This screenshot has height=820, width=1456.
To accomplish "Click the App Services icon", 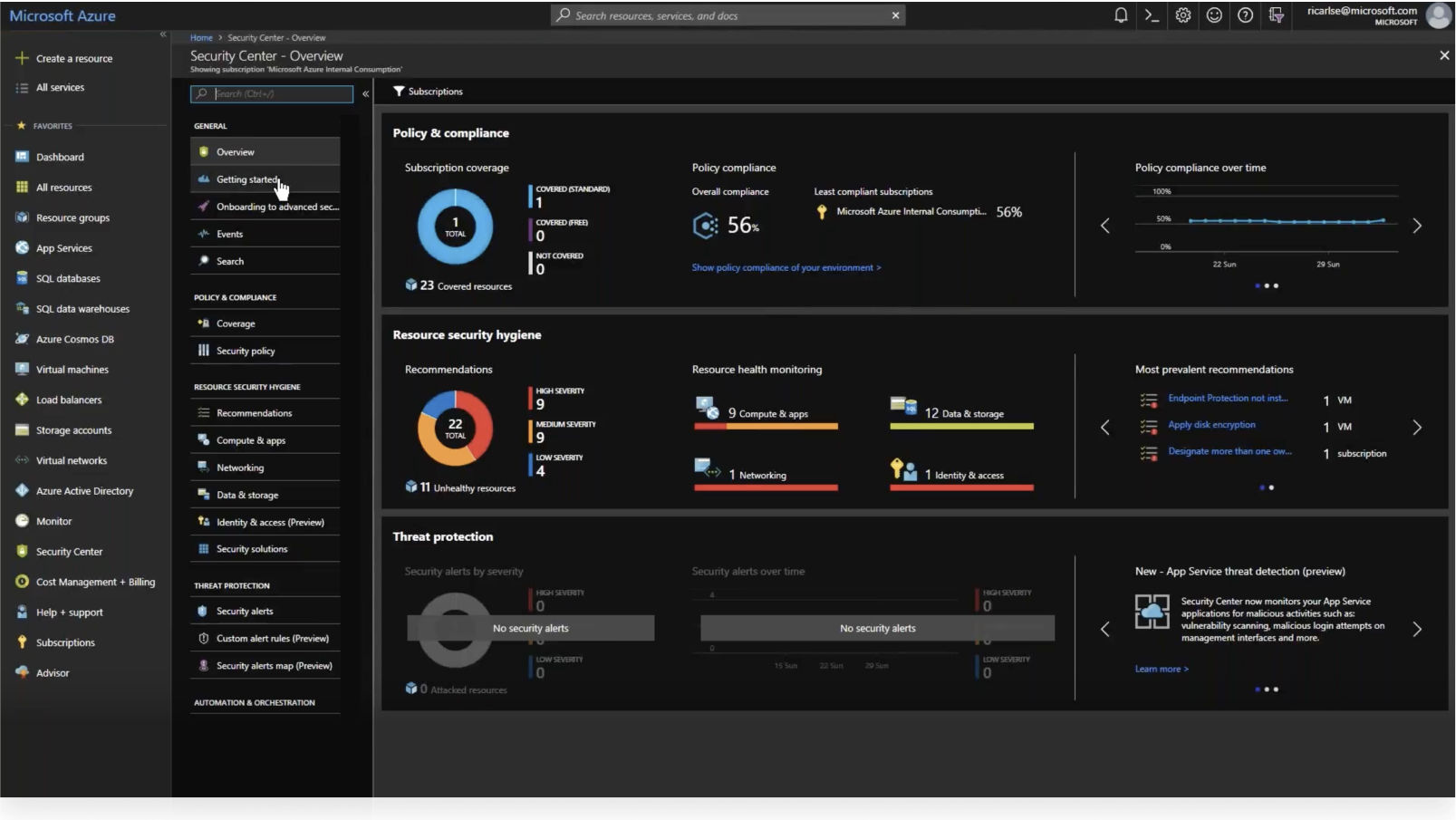I will [x=22, y=248].
